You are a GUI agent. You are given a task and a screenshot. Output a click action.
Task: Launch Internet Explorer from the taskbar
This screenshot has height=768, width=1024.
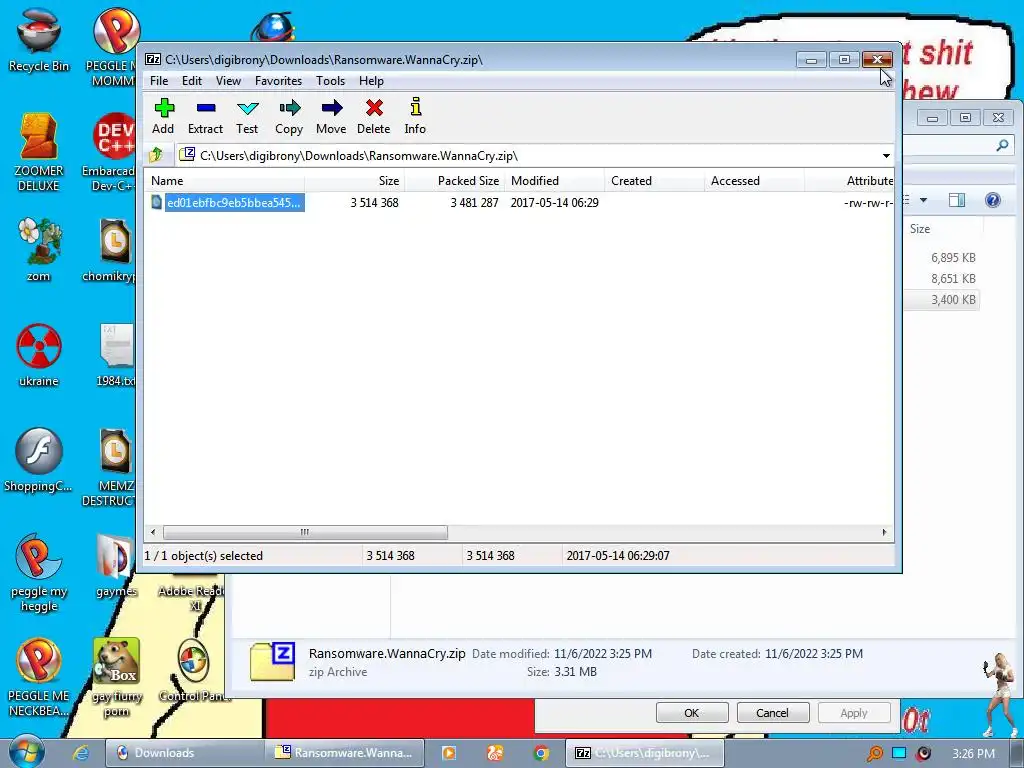[81, 753]
